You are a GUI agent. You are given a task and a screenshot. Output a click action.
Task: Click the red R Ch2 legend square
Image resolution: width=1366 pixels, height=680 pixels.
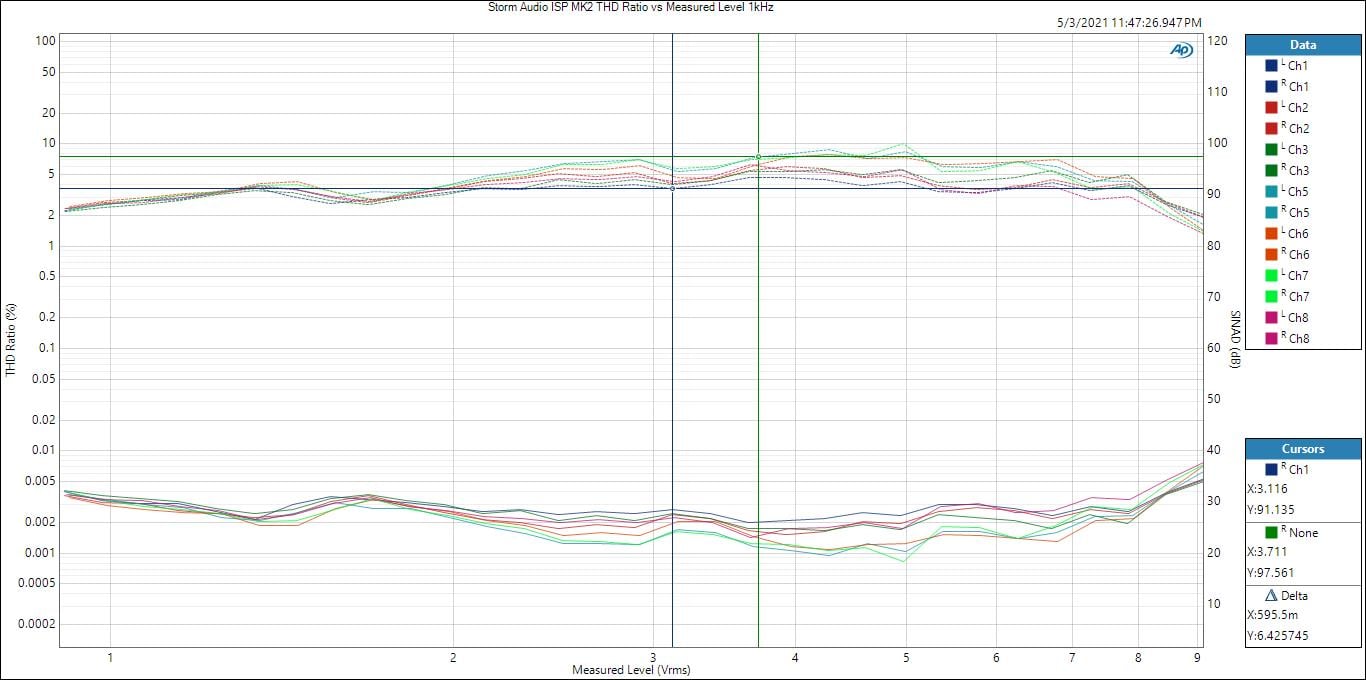[1272, 129]
